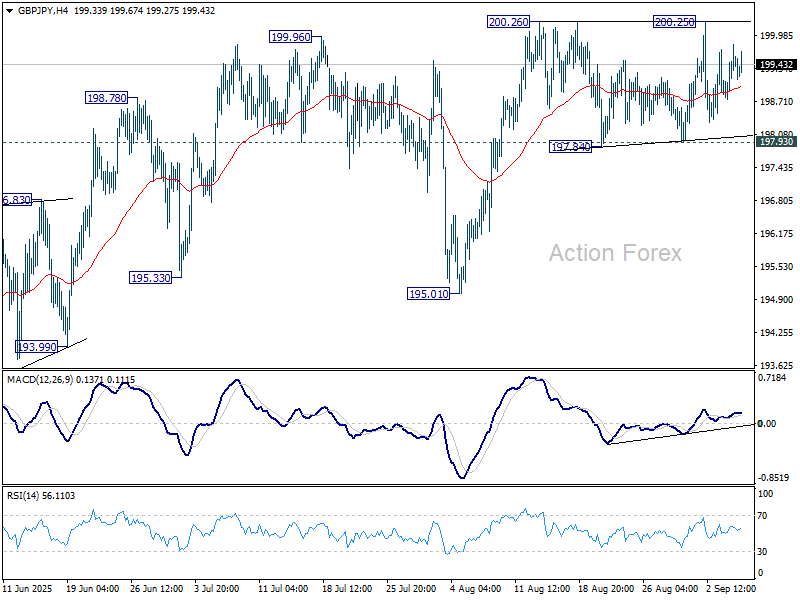The image size is (800, 600).
Task: Click the current price tag 199.432
Action: point(776,65)
